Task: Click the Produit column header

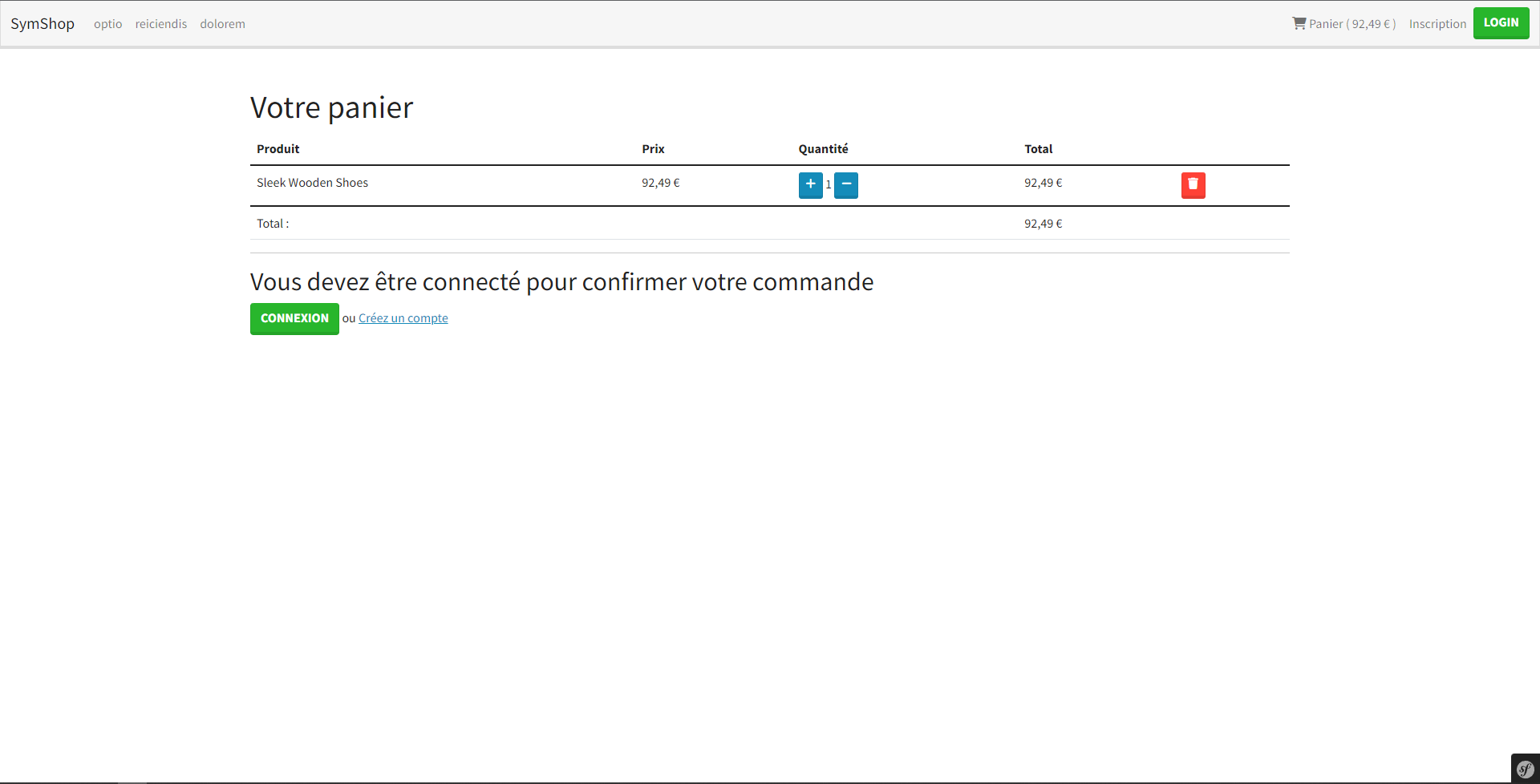Action: point(278,149)
